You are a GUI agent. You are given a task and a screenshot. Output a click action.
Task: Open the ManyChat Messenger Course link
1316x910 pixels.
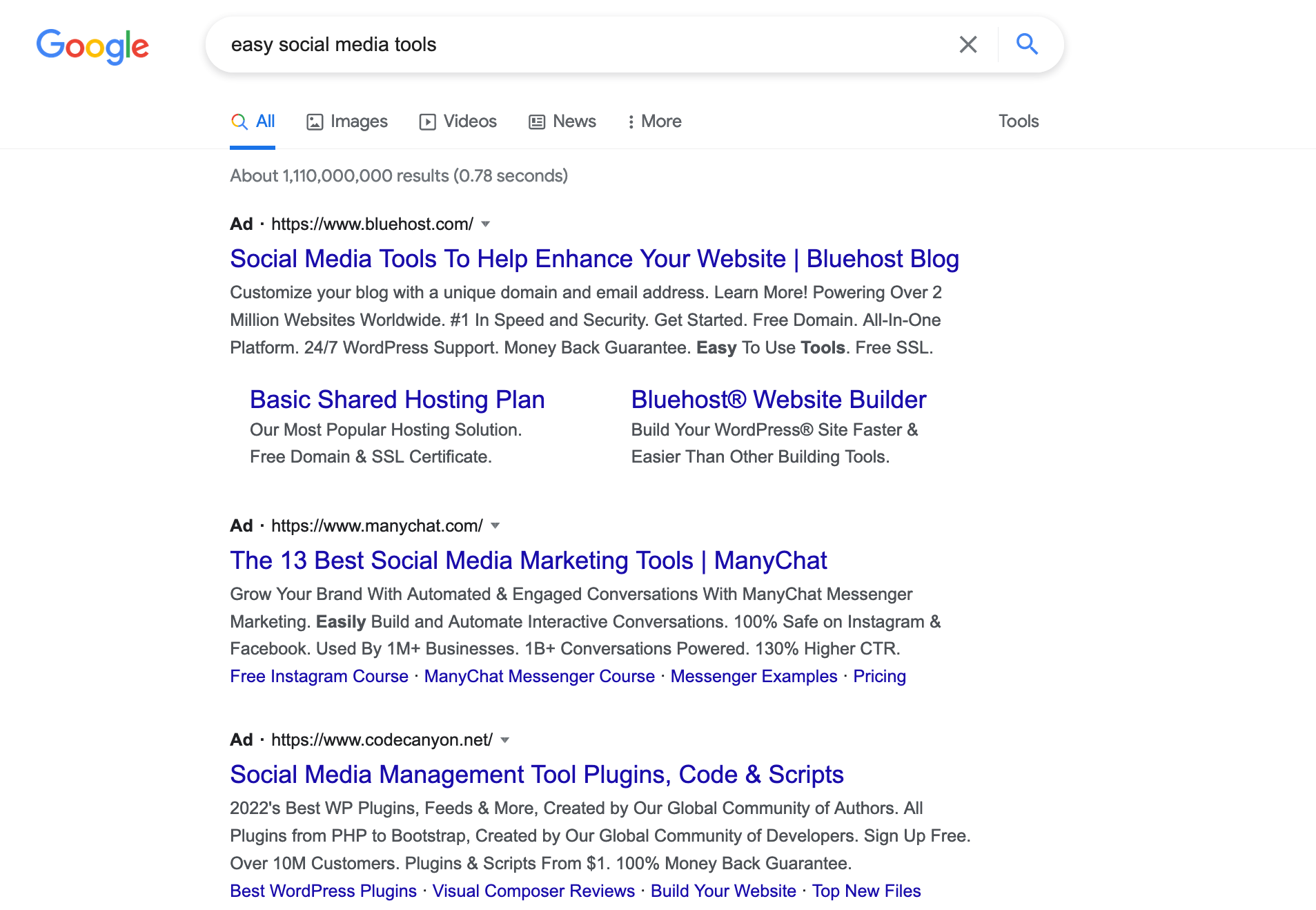point(540,677)
